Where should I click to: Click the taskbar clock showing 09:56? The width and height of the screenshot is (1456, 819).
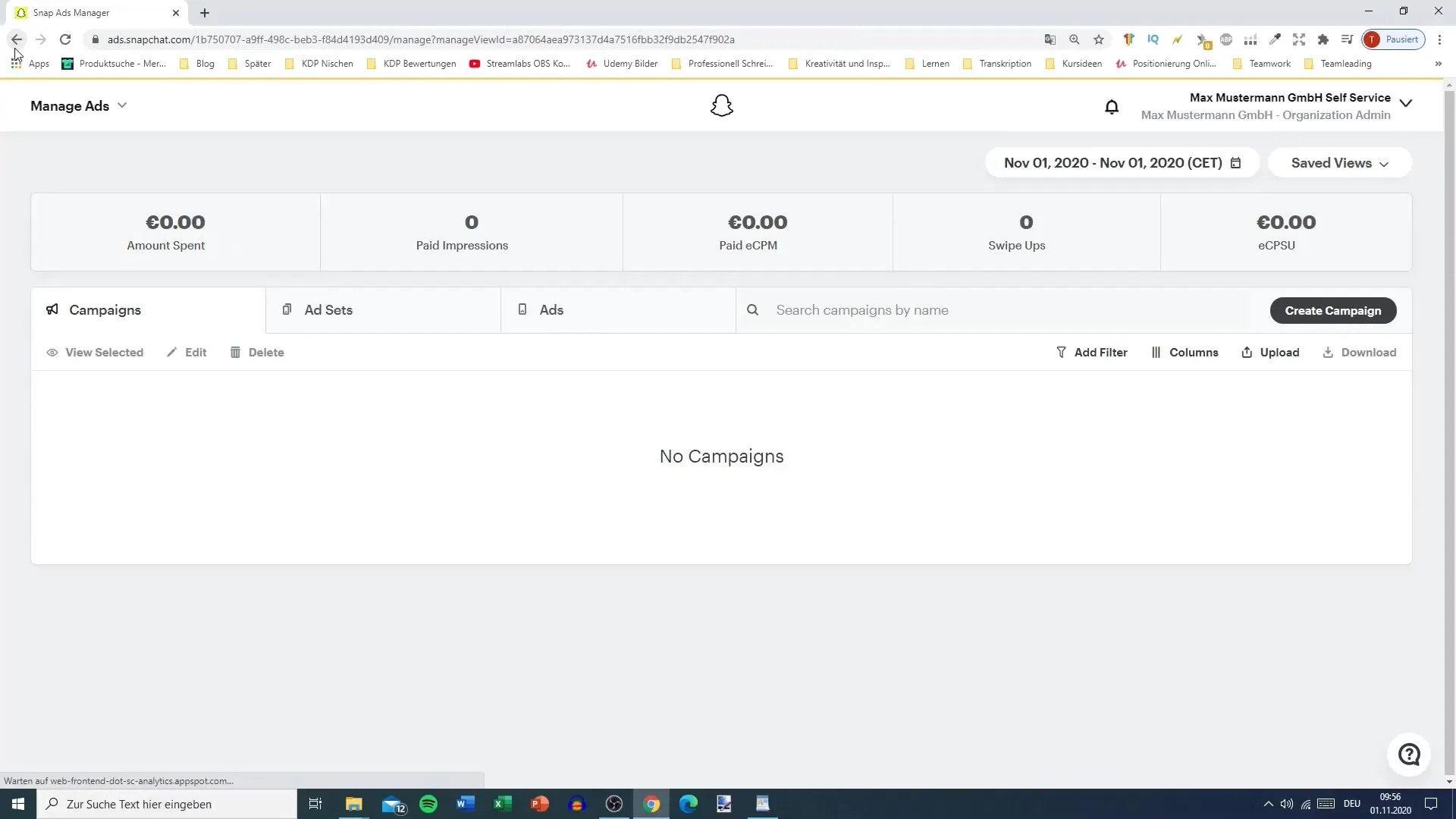pyautogui.click(x=1390, y=804)
